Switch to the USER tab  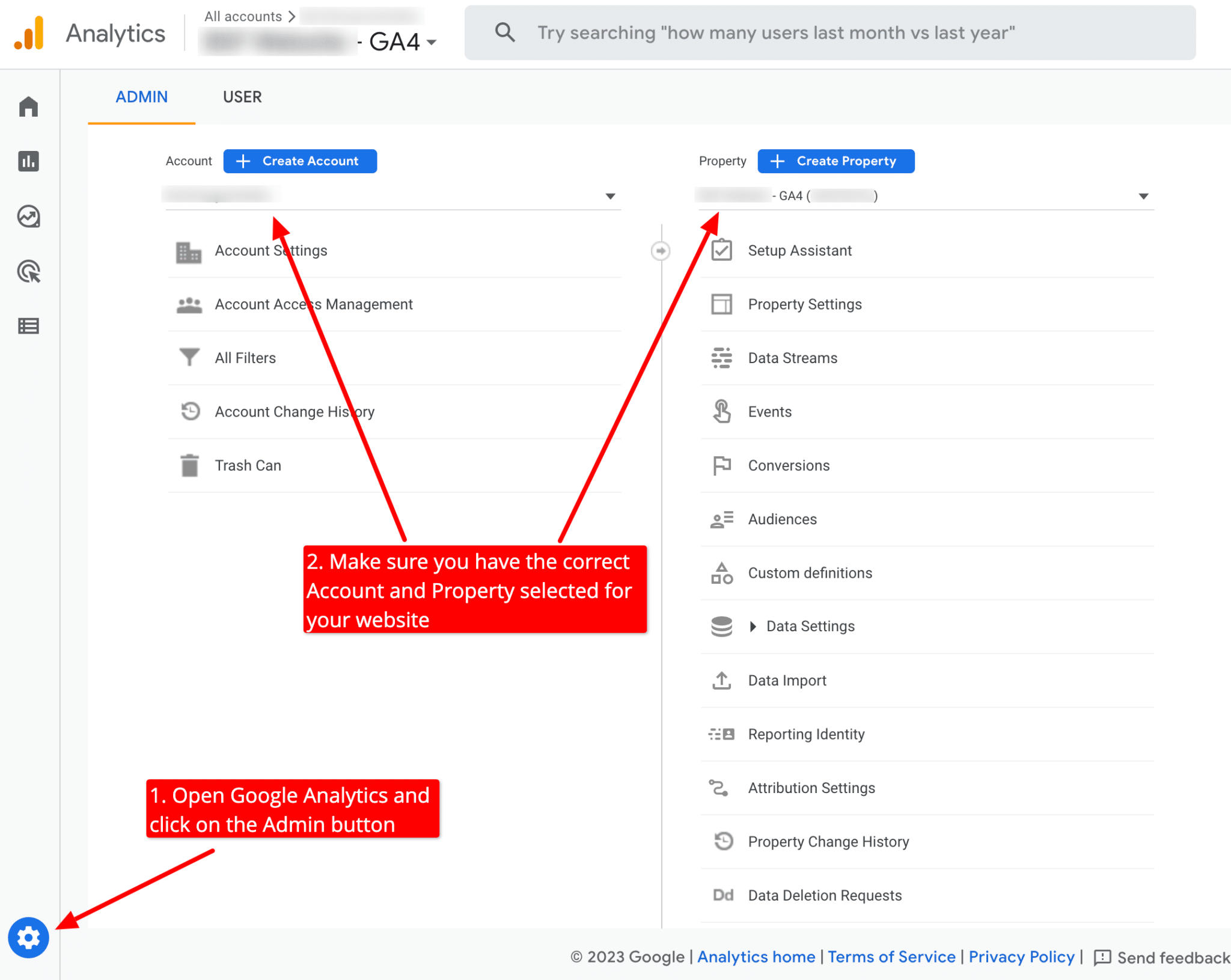pos(242,97)
